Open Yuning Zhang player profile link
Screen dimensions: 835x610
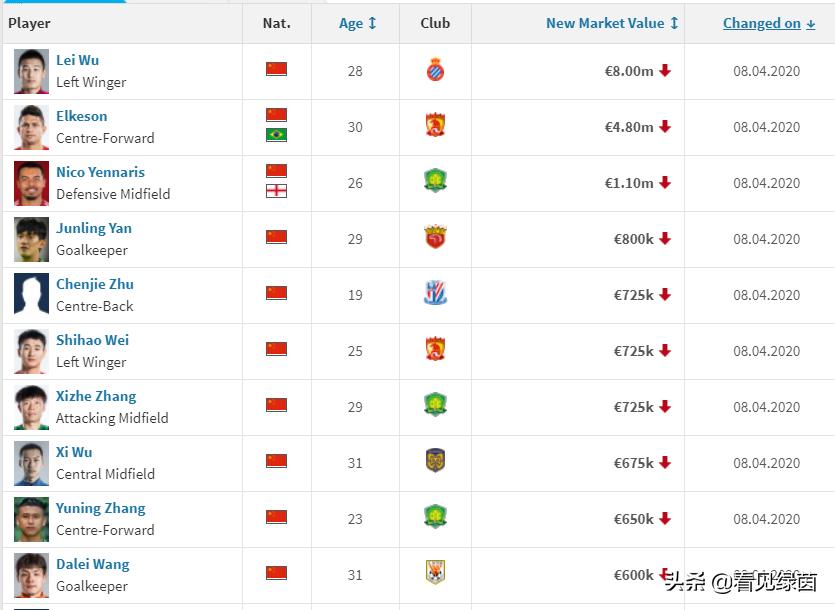(x=100, y=508)
